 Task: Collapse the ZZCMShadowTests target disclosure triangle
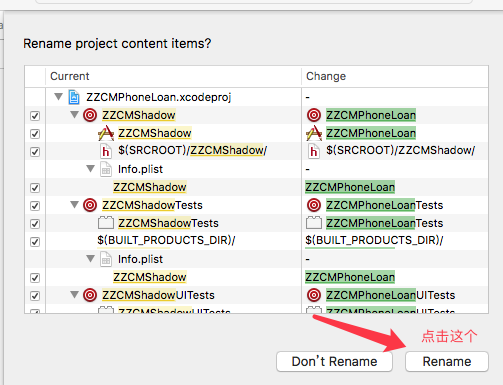coord(74,204)
